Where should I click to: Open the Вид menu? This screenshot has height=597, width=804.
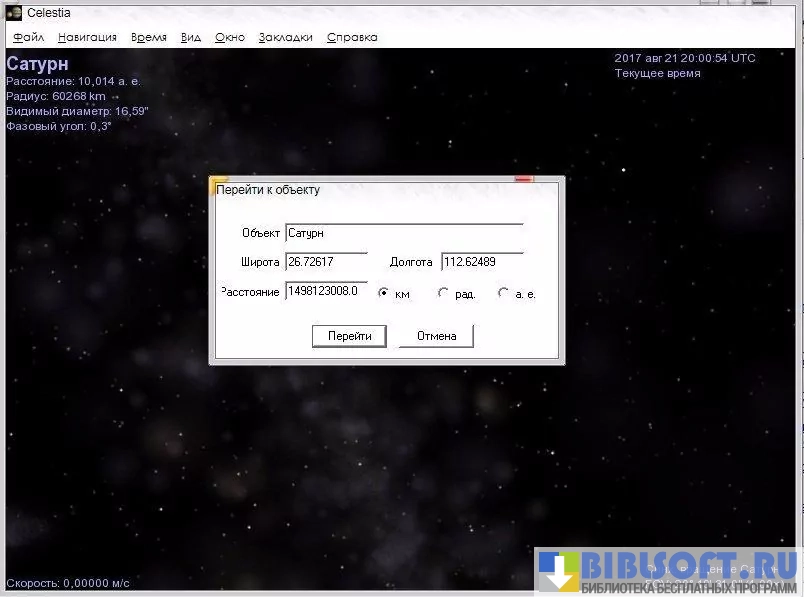191,37
